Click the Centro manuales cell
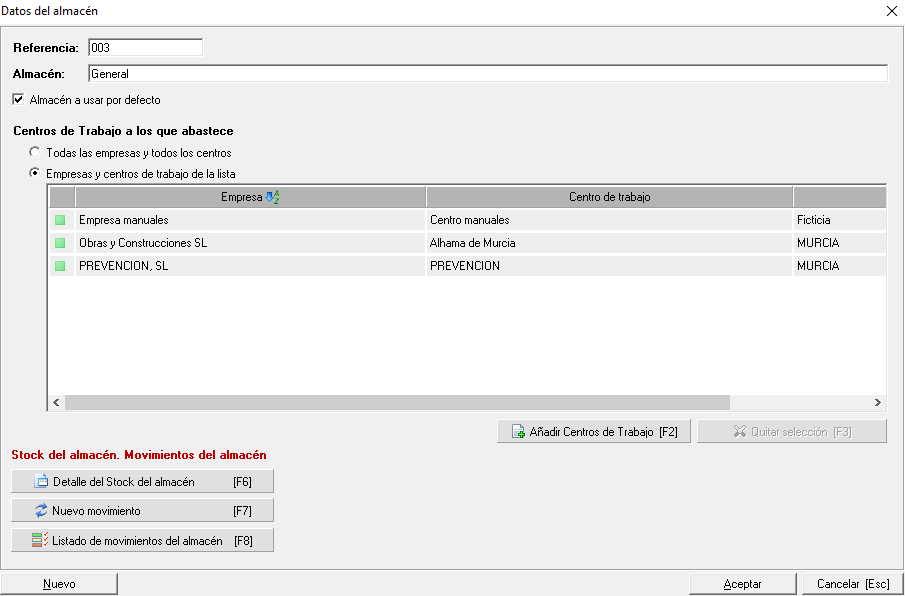905x596 pixels. point(609,220)
